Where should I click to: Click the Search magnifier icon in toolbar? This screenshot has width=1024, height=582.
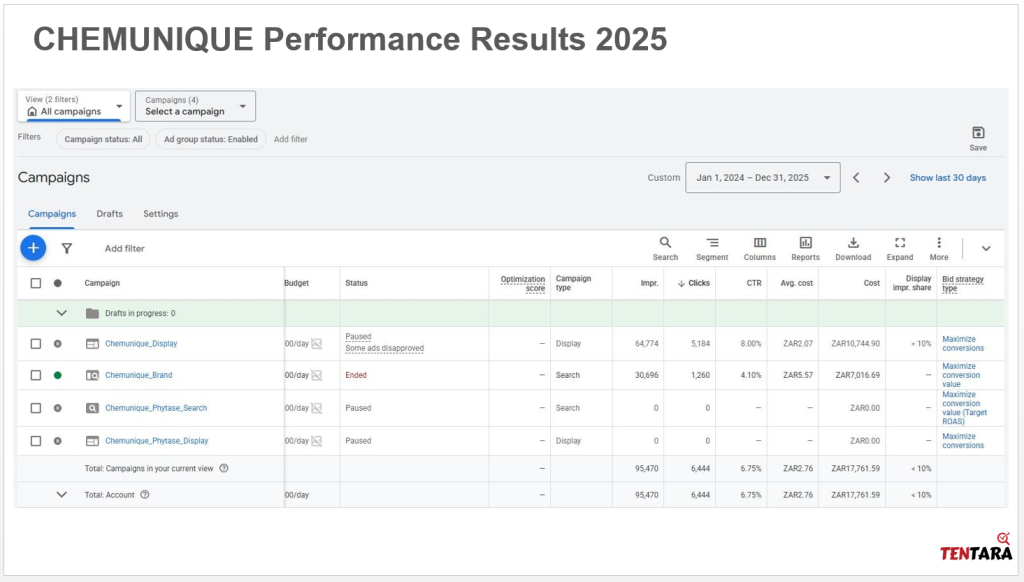[665, 243]
